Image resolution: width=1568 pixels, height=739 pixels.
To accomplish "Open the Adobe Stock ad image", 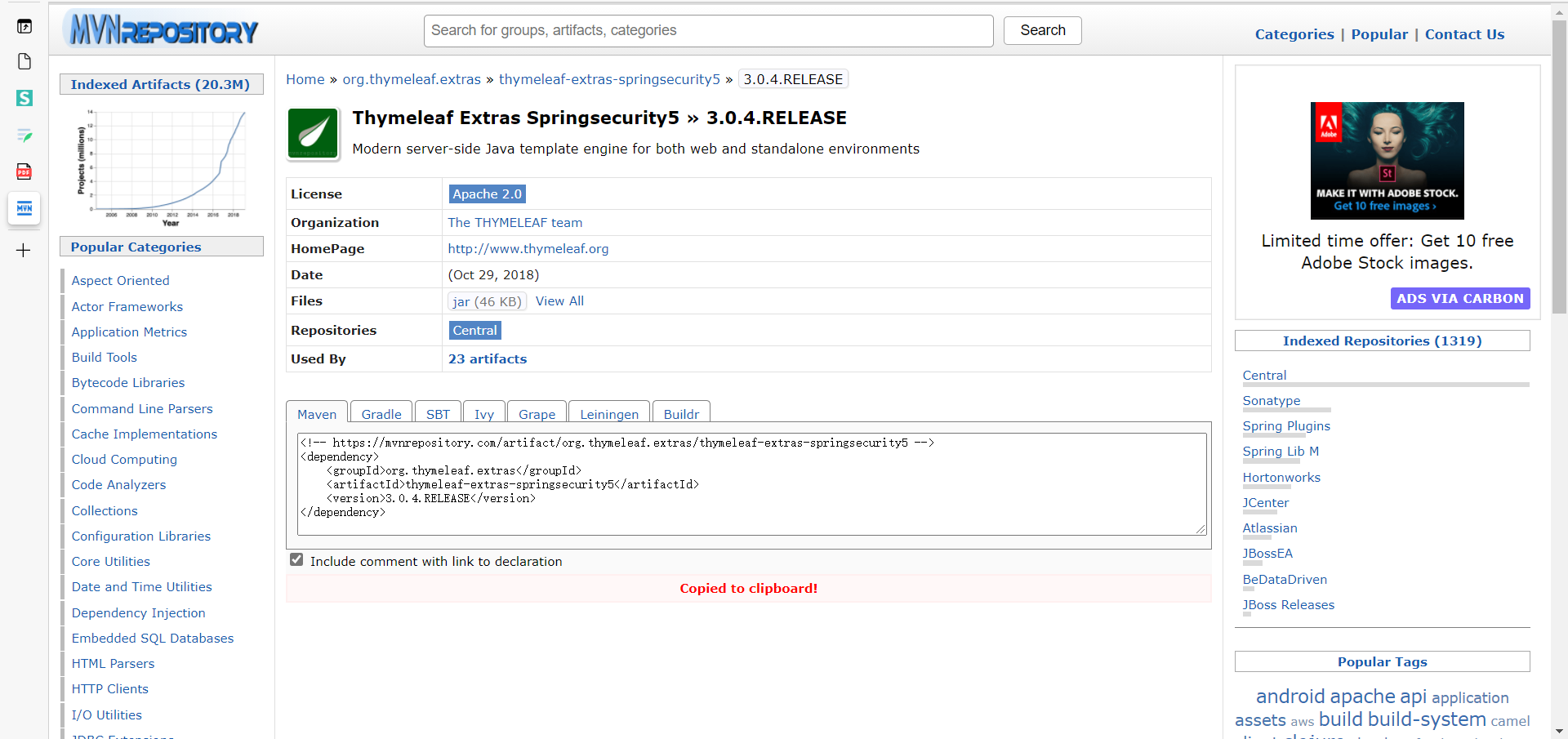I will pyautogui.click(x=1387, y=161).
